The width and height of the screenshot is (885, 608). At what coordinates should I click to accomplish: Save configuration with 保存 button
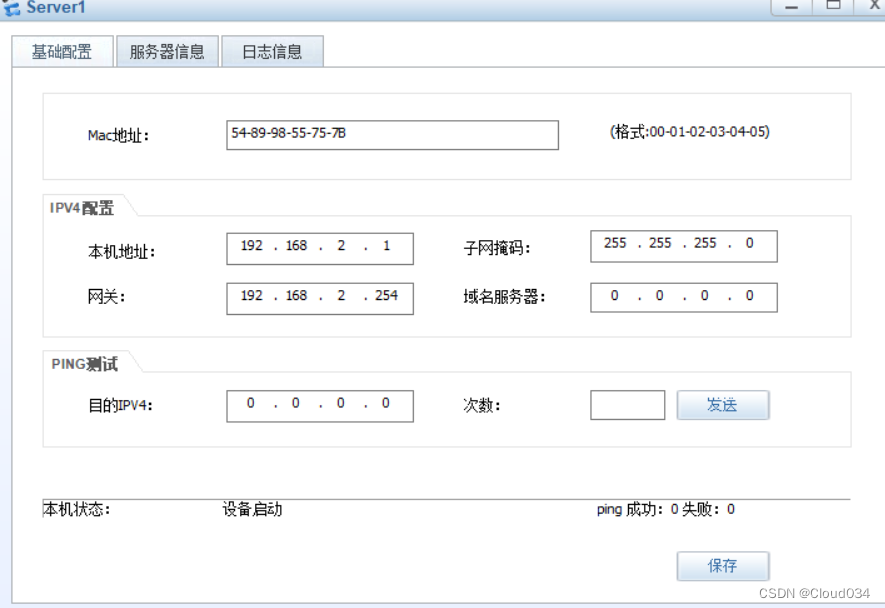coord(723,566)
